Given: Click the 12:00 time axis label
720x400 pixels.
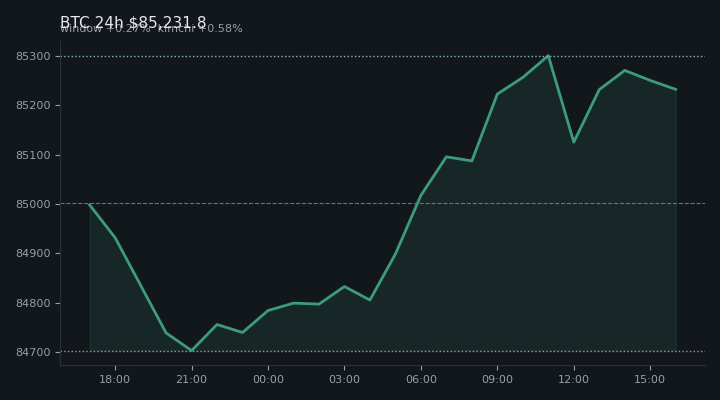Looking at the screenshot, I should (574, 379).
